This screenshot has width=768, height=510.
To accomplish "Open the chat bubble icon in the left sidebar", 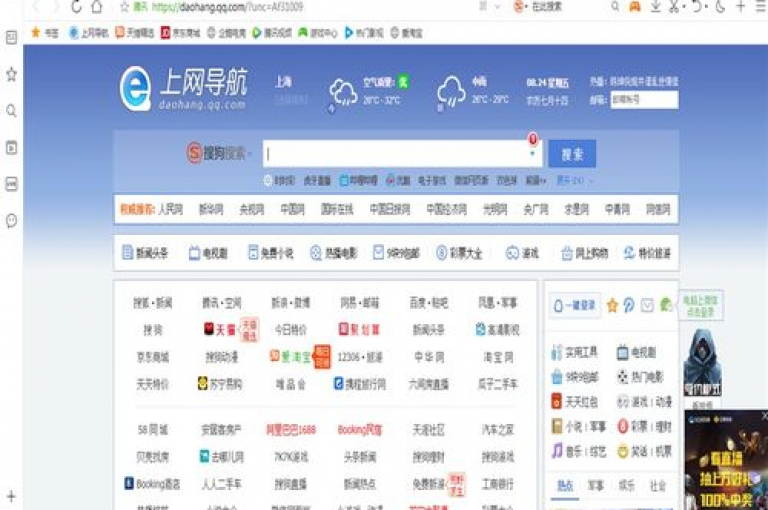I will [11, 220].
